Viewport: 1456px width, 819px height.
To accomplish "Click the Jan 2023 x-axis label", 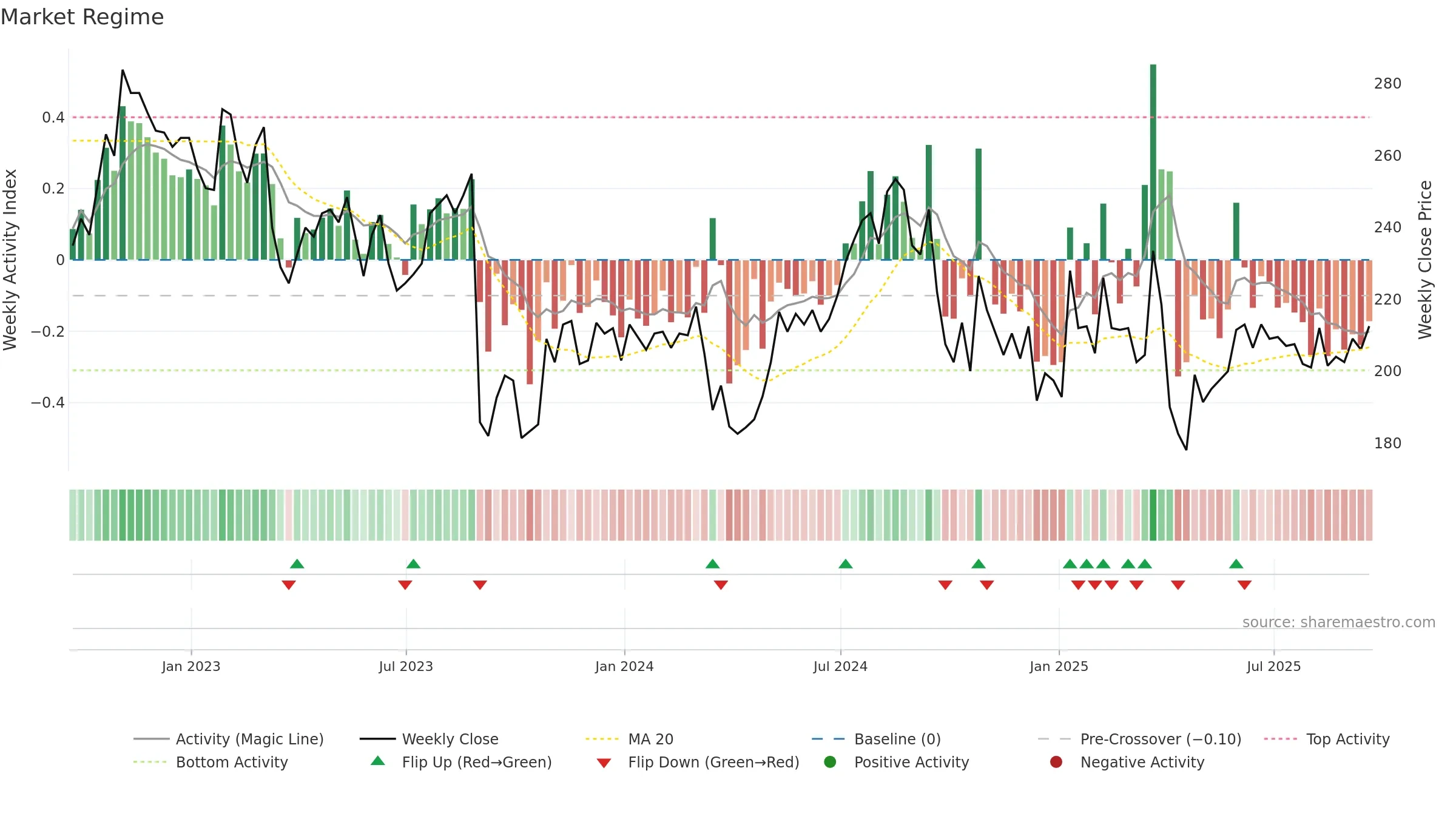I will (x=191, y=666).
